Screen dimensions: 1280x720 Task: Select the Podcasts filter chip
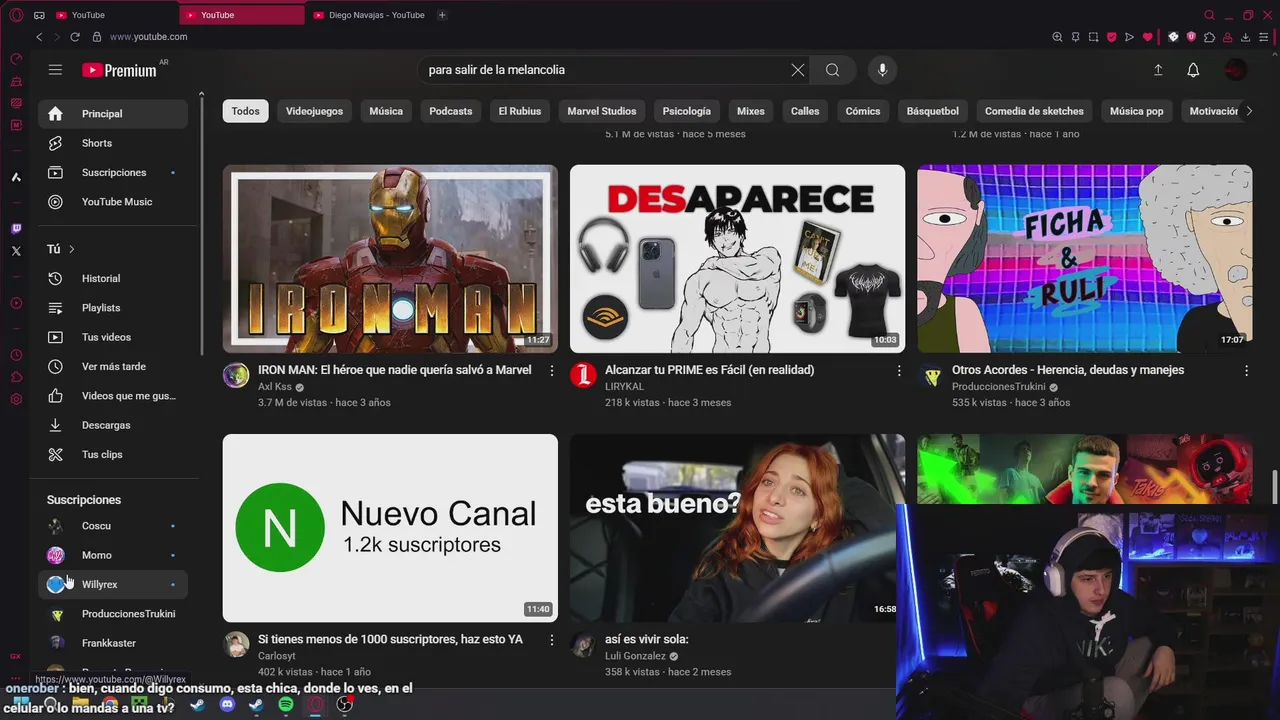click(x=451, y=111)
